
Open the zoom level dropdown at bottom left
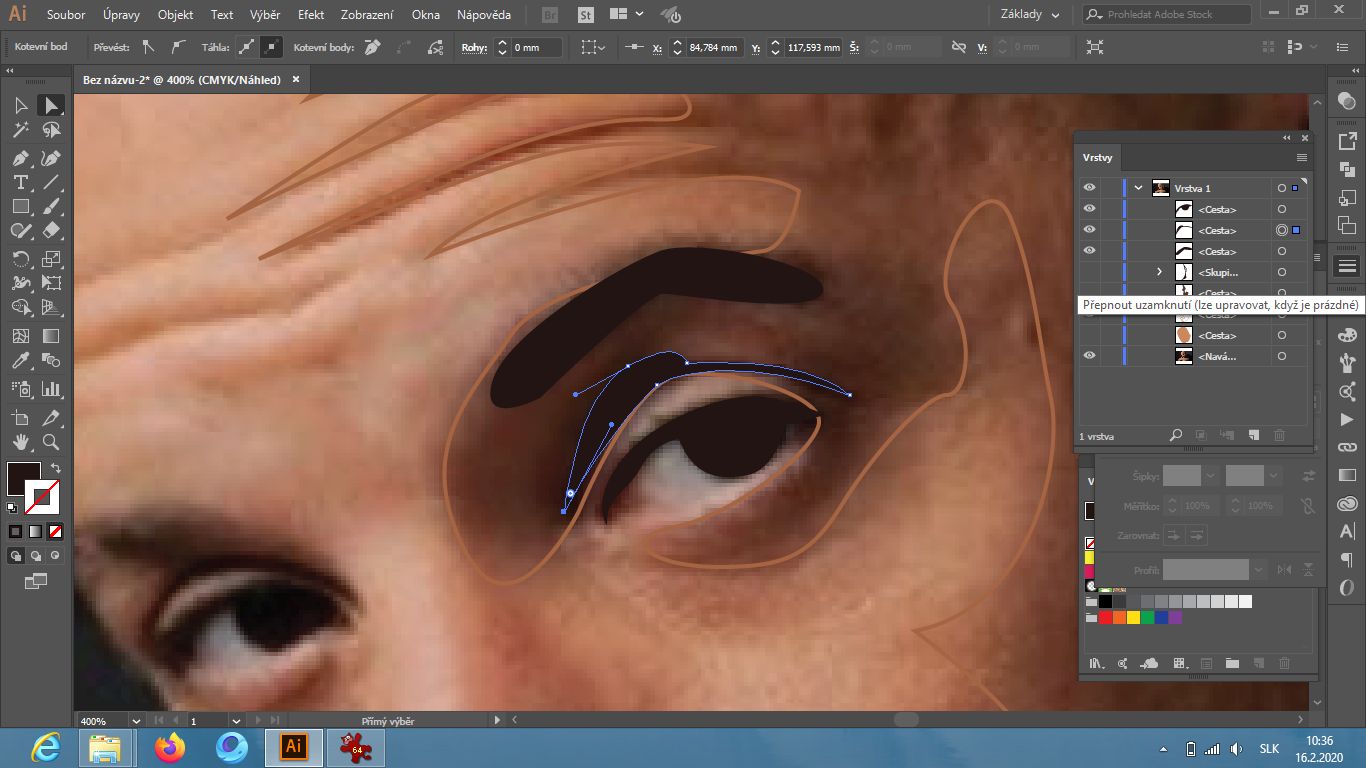(137, 720)
